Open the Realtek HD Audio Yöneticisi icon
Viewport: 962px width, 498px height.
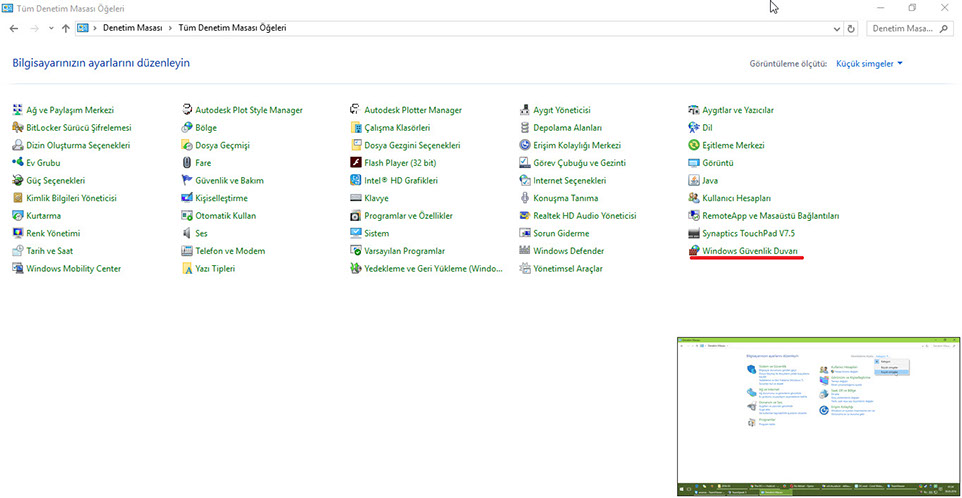pos(525,216)
